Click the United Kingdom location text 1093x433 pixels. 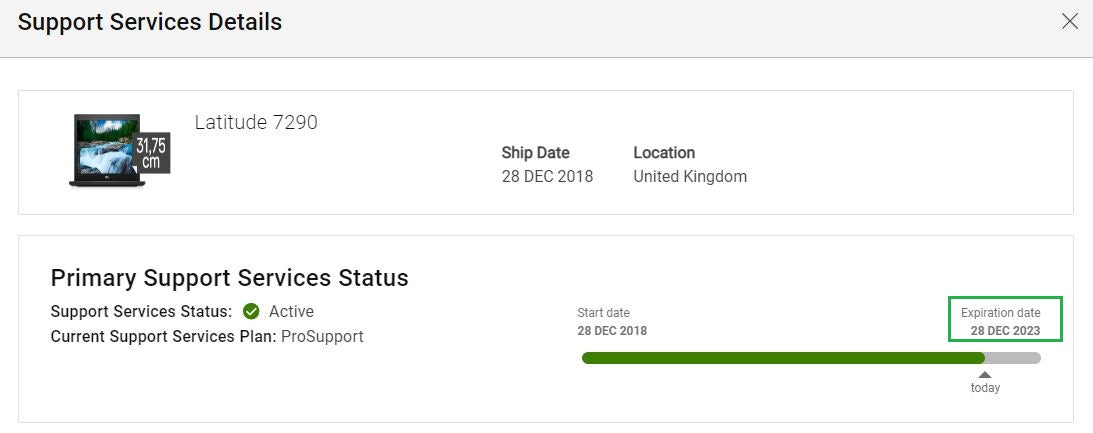coord(690,176)
